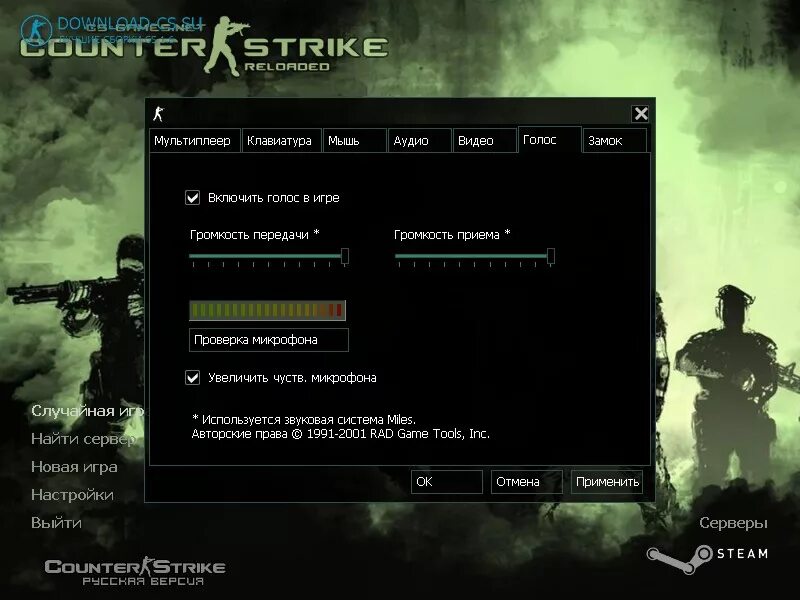This screenshot has height=600, width=800.
Task: Open 'Найти сервер' from main menu
Action: coord(84,439)
